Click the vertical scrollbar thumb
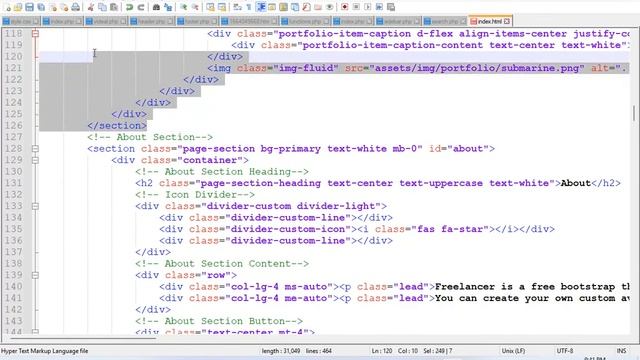 634,113
